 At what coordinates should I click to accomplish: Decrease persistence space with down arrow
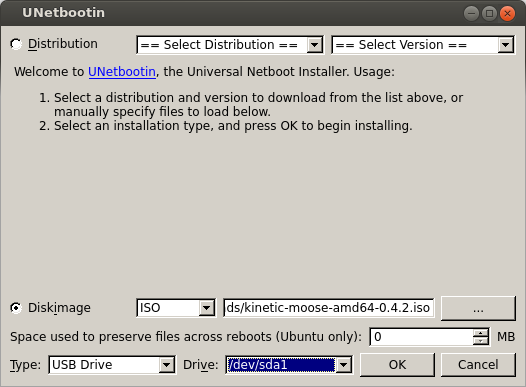(x=481, y=341)
